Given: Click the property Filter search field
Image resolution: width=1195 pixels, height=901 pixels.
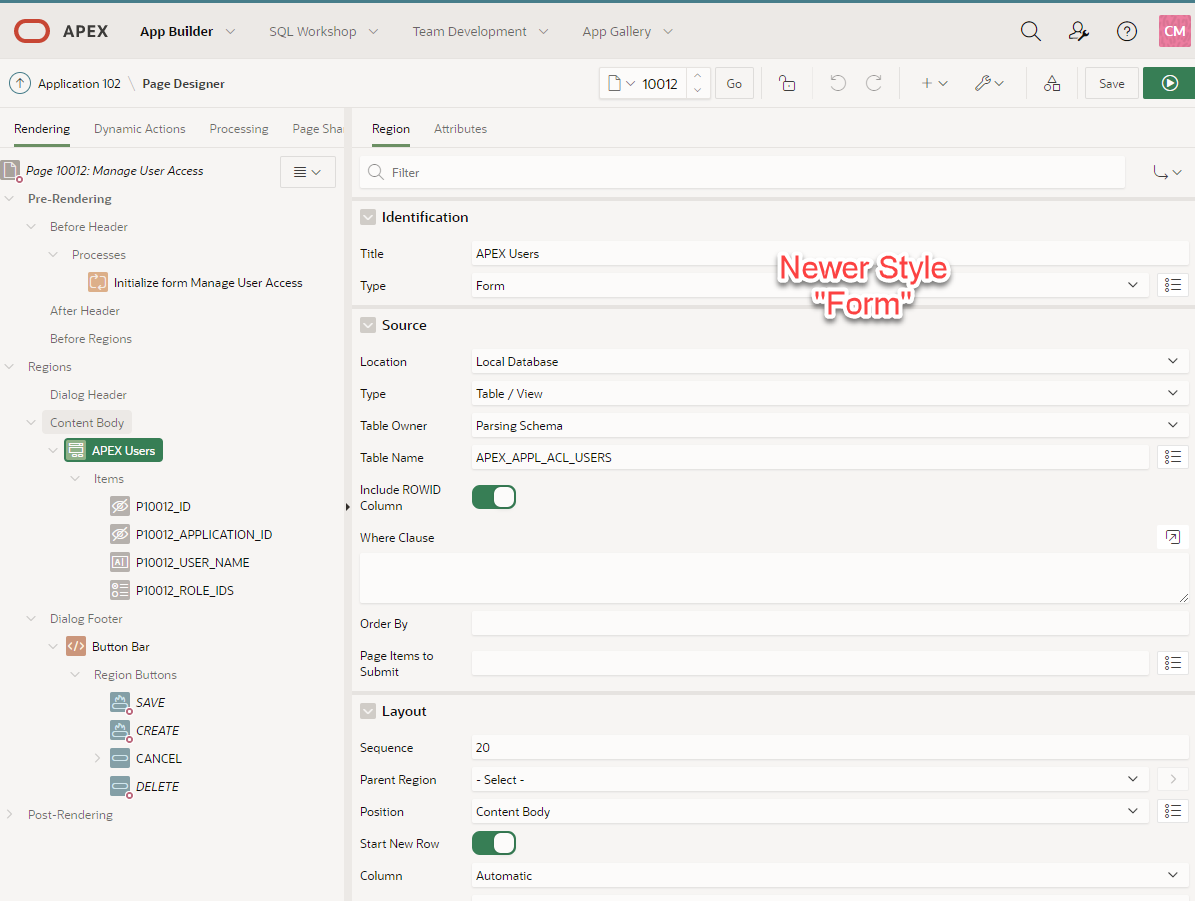Looking at the screenshot, I should (x=700, y=171).
